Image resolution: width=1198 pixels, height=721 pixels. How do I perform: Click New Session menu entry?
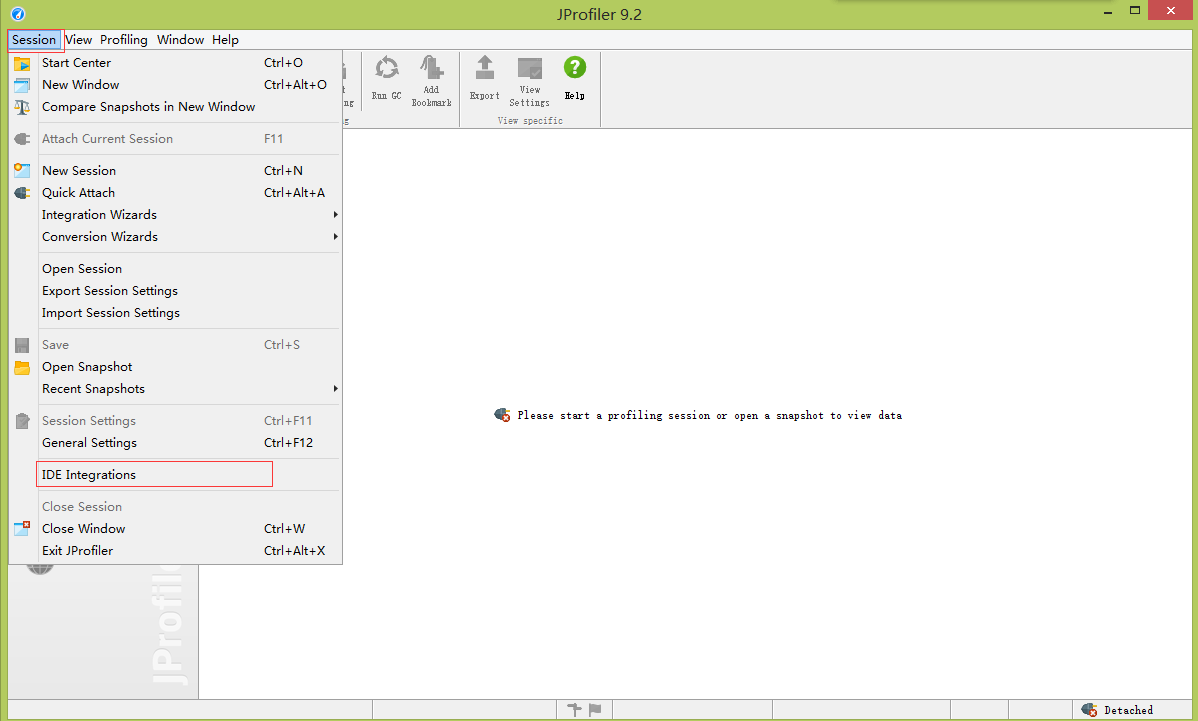click(x=175, y=170)
